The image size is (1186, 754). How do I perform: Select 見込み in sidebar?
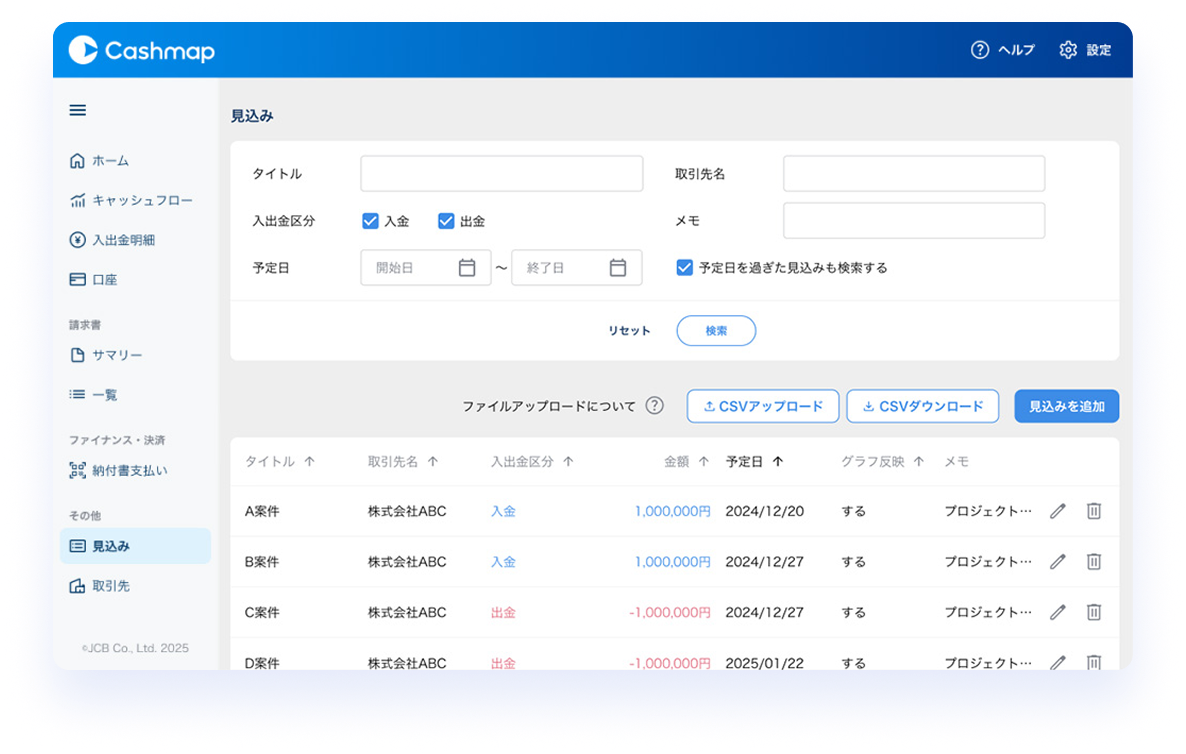[135, 546]
